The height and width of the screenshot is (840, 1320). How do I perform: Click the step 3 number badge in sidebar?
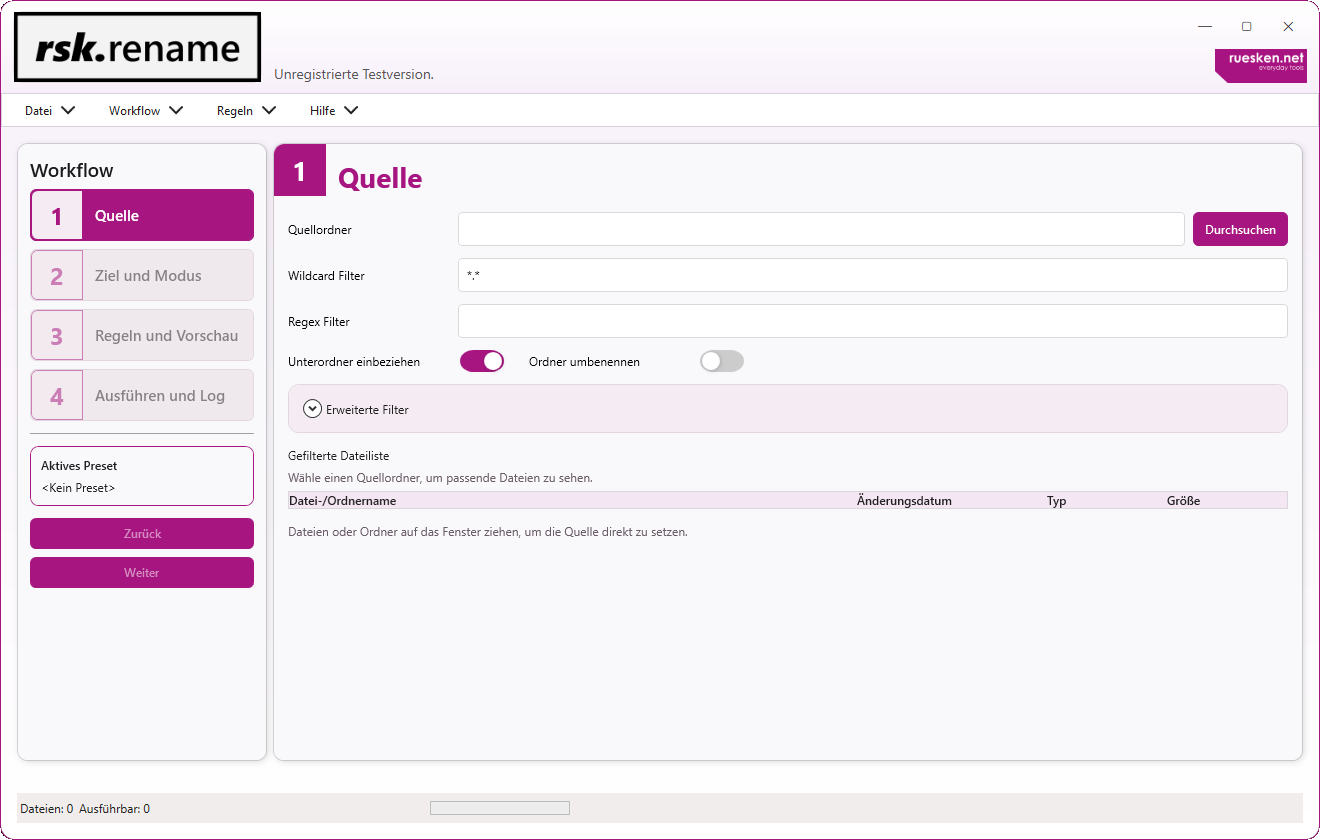(57, 336)
